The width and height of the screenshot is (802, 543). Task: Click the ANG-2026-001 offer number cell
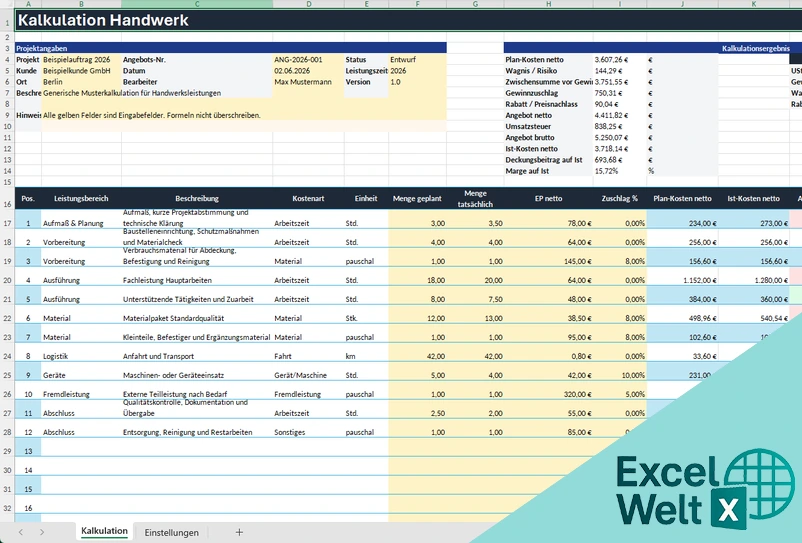click(308, 59)
